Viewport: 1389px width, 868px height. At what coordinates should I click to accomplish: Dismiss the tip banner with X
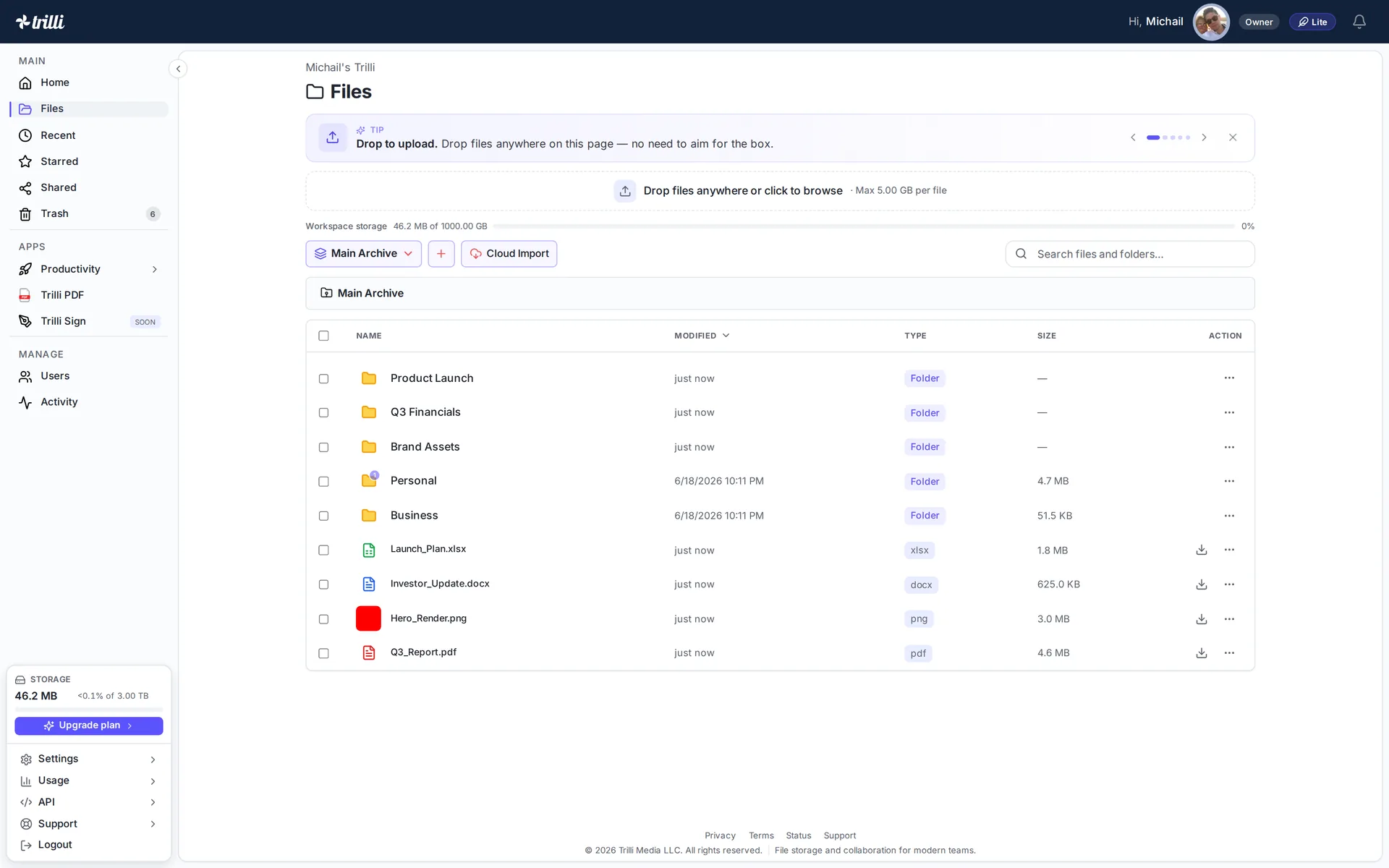coord(1233,137)
